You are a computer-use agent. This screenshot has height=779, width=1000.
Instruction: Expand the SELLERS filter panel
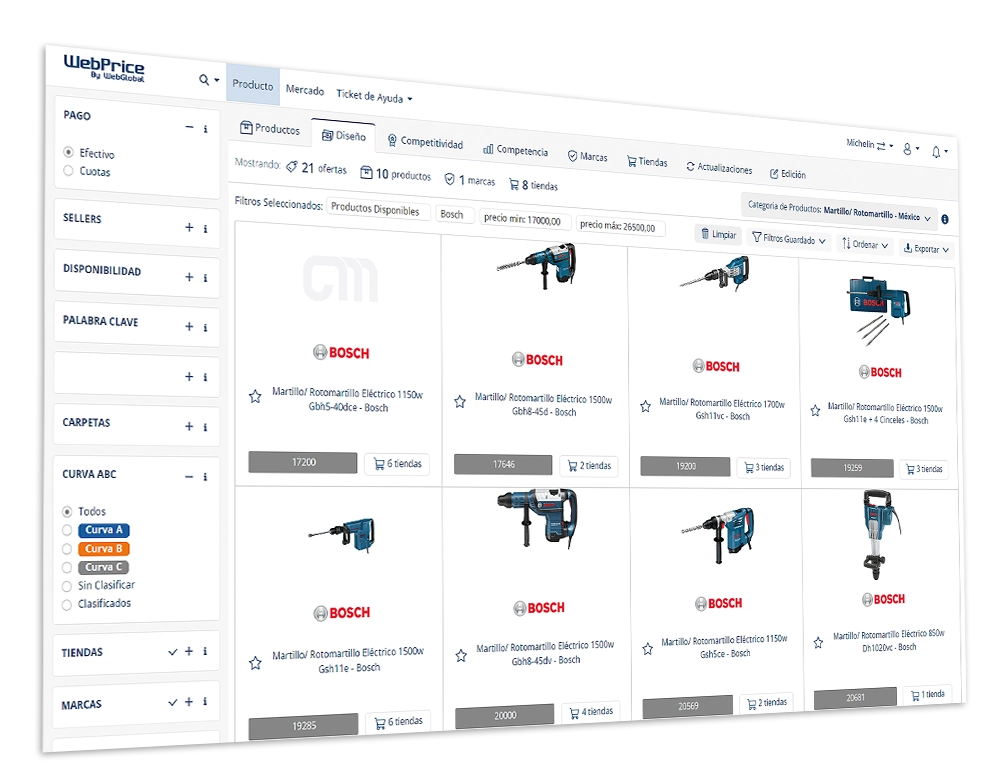click(189, 227)
